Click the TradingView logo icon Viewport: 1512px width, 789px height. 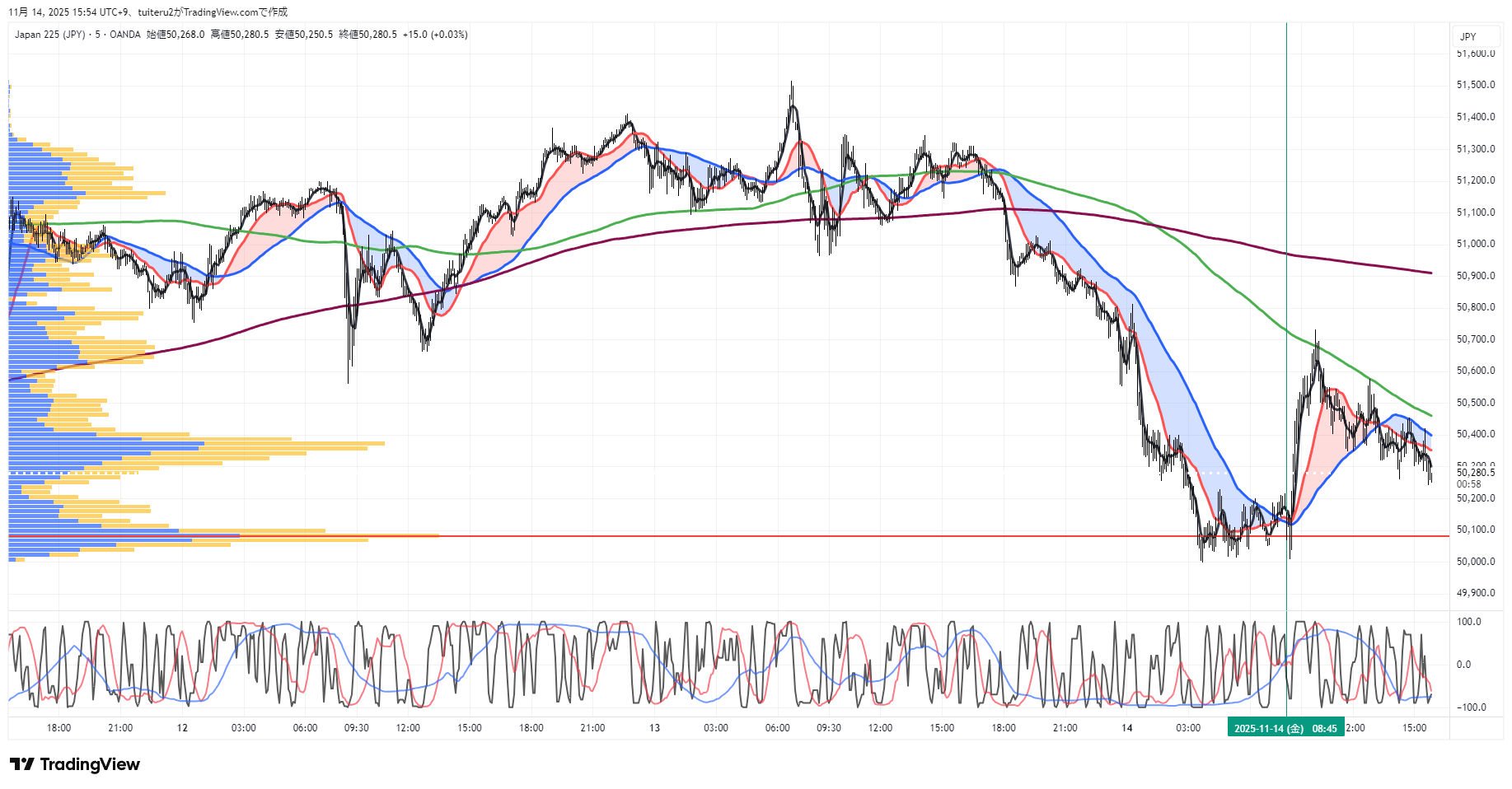[x=22, y=764]
